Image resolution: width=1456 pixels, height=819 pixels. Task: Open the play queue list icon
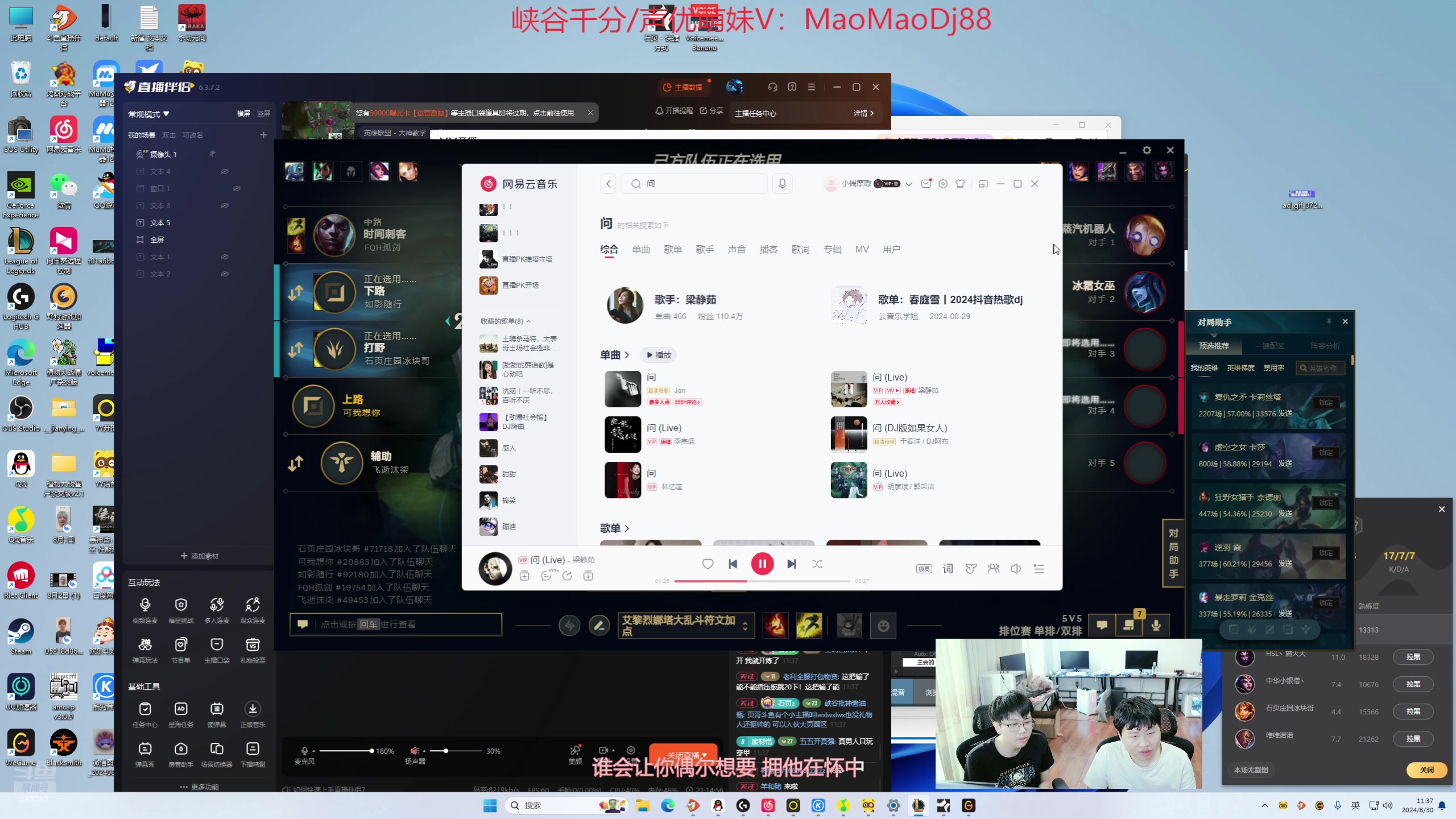click(1039, 569)
